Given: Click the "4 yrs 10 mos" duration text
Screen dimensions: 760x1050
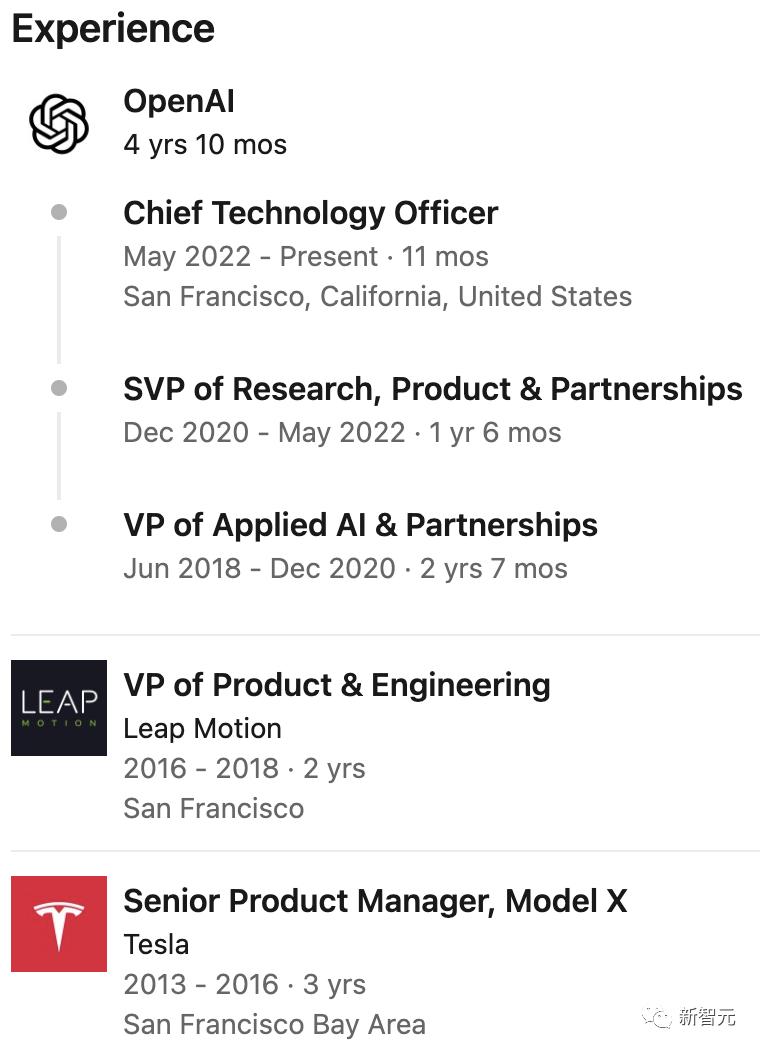Looking at the screenshot, I should [205, 145].
